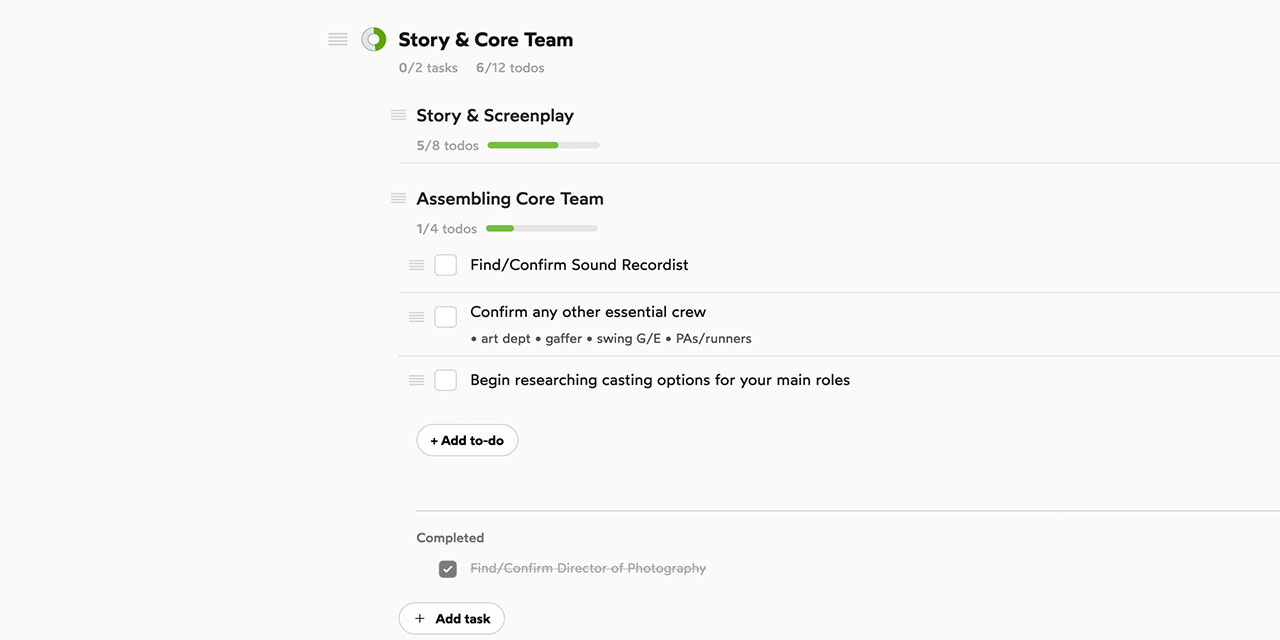Collapse the Assembling Core Team task

(x=510, y=199)
